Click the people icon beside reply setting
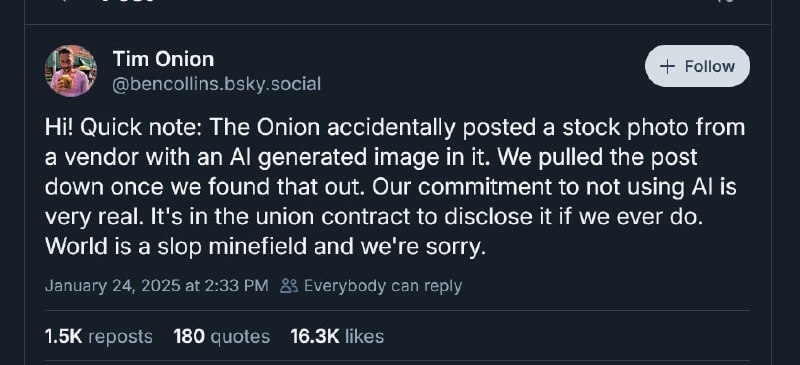 coord(289,286)
